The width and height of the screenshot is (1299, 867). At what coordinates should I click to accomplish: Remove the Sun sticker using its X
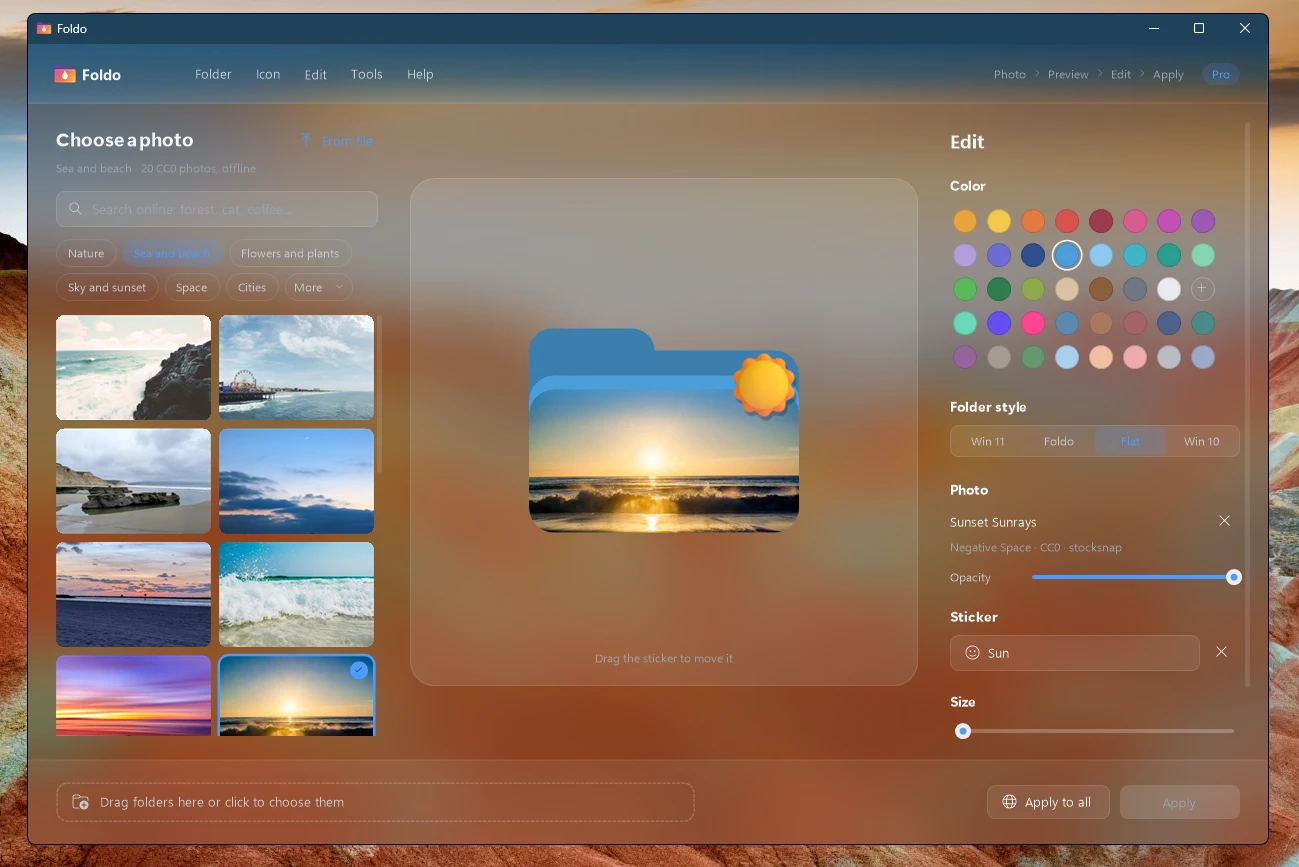click(x=1221, y=652)
